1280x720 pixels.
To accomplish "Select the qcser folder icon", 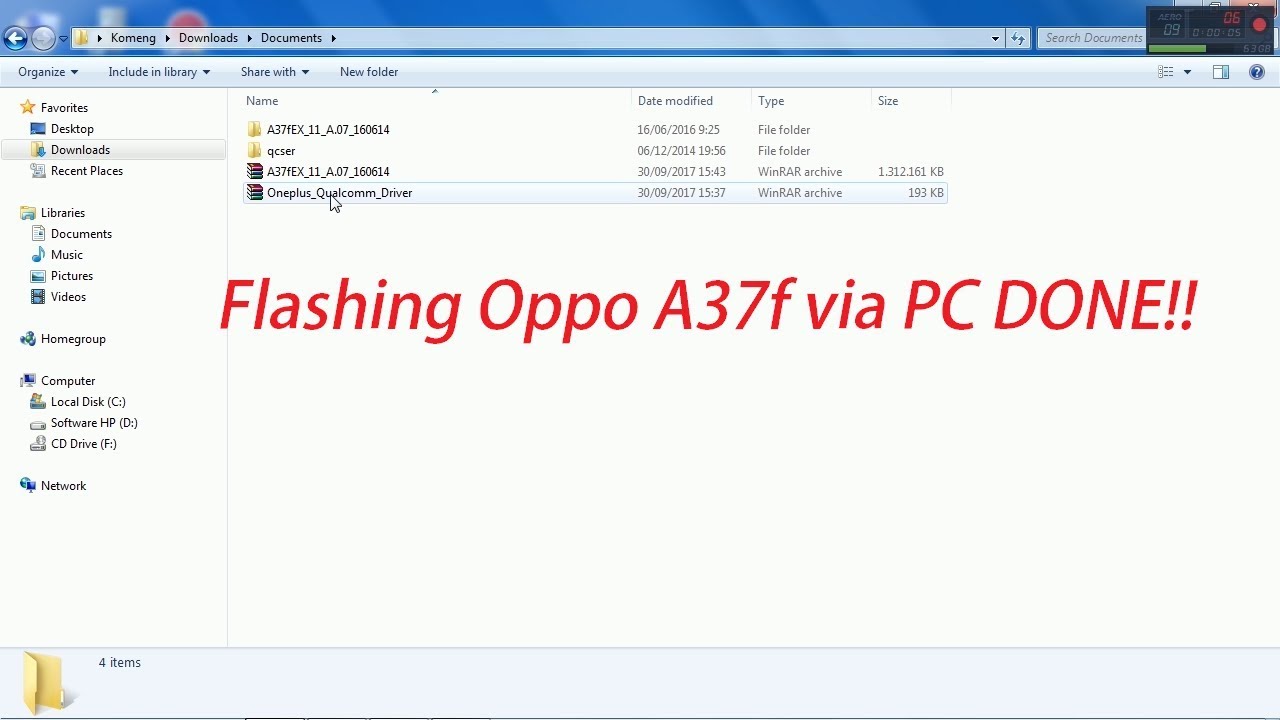I will (x=254, y=151).
